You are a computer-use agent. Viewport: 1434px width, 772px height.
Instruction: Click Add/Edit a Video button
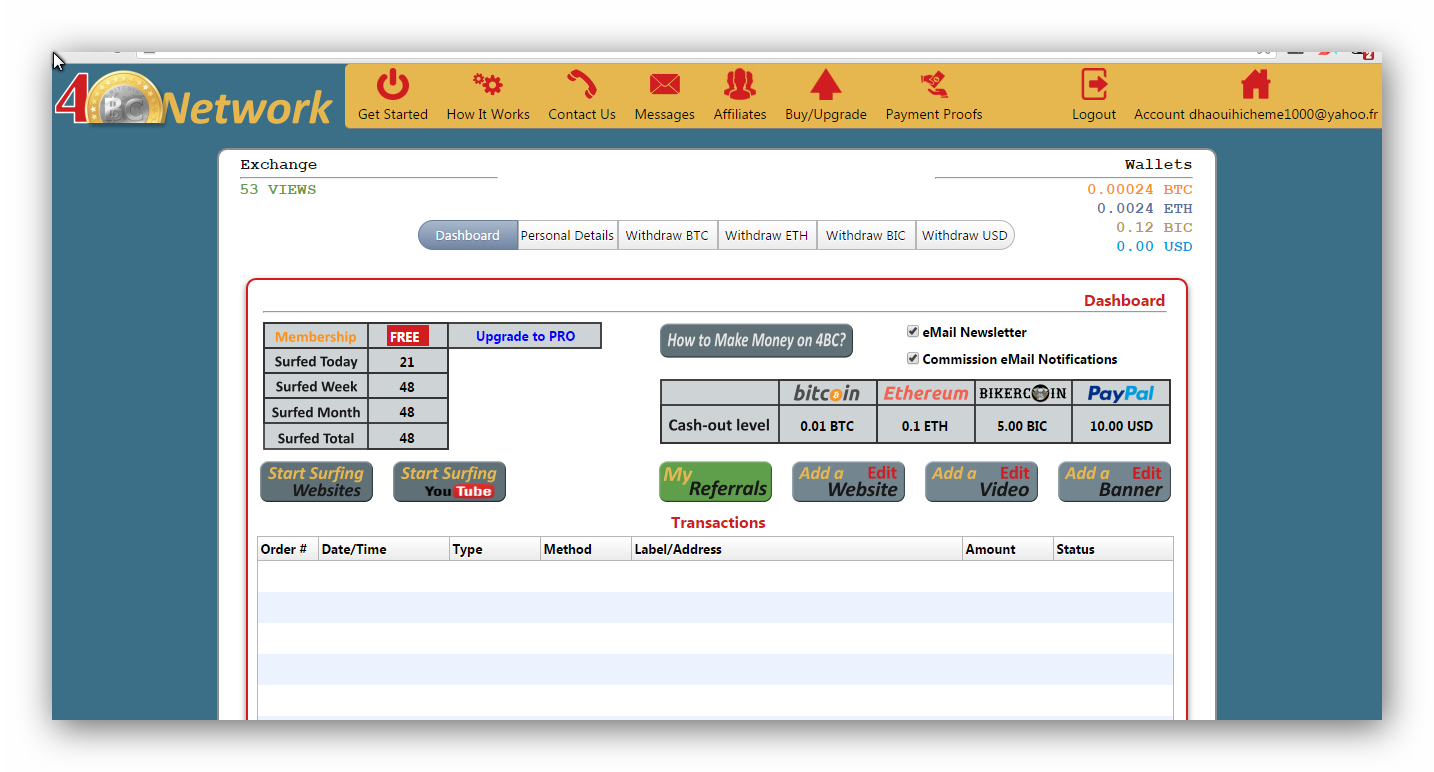[981, 481]
